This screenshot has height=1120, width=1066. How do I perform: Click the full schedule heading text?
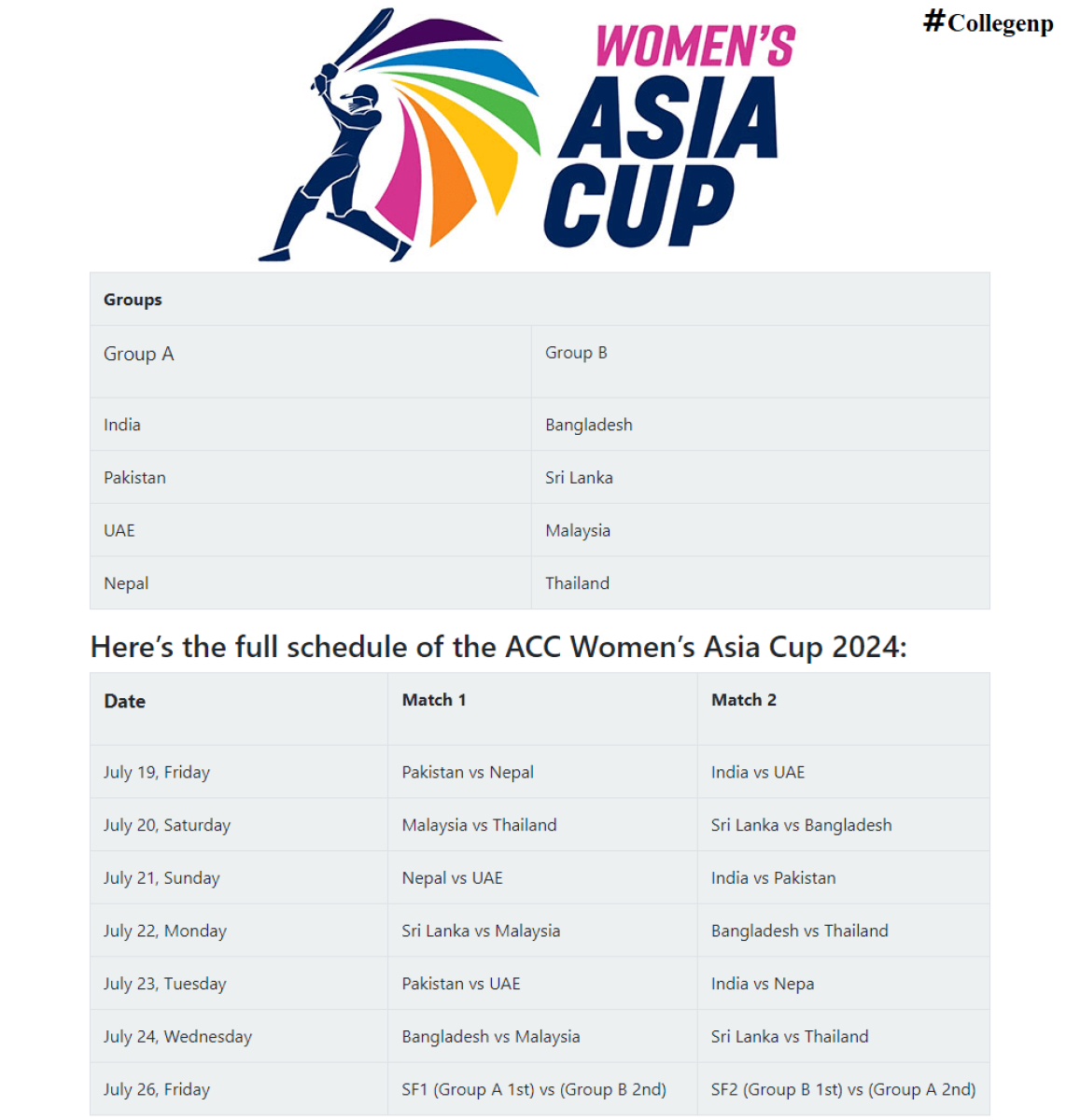[498, 647]
